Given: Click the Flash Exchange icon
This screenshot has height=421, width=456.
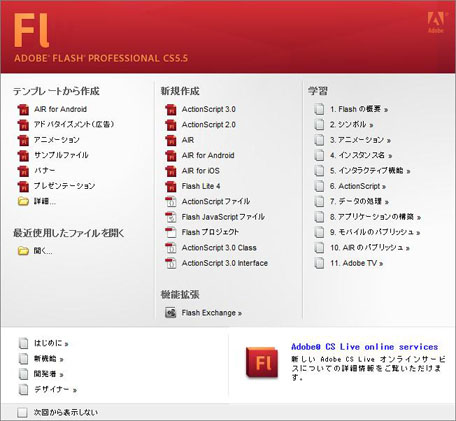Looking at the screenshot, I should (x=171, y=313).
